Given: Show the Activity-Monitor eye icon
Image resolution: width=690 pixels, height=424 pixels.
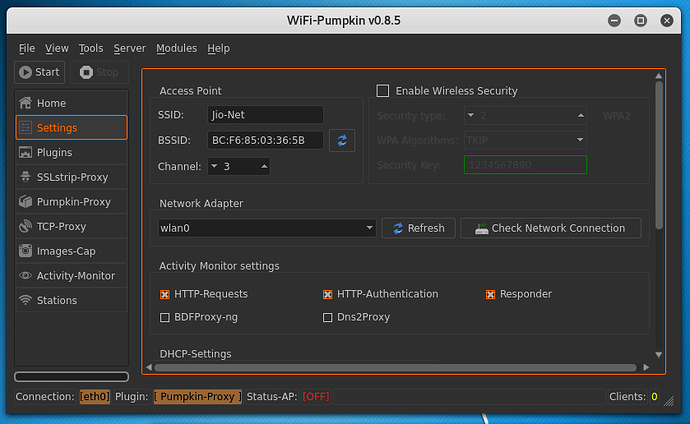Looking at the screenshot, I should 25,276.
